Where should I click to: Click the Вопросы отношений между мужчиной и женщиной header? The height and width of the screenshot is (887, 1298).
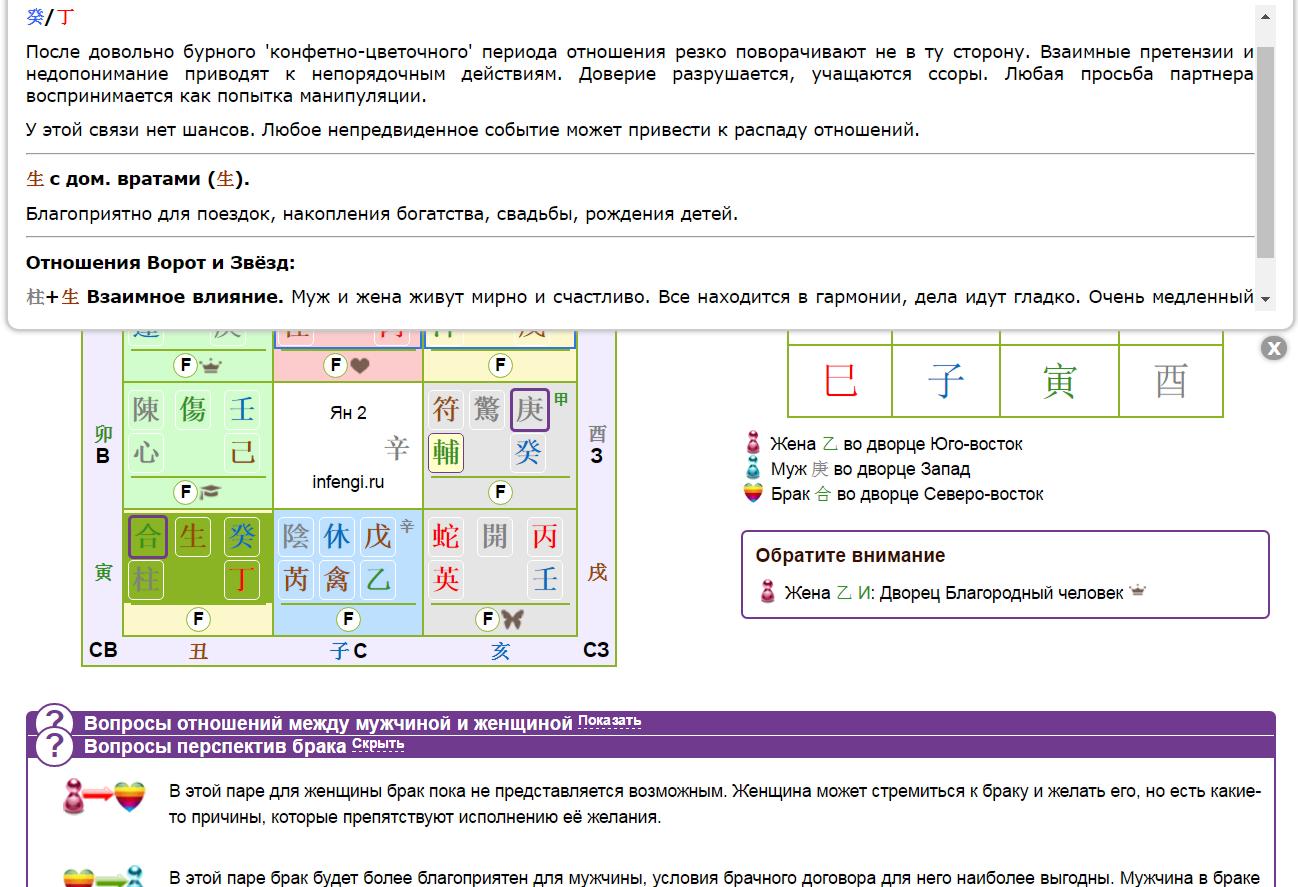pos(328,723)
